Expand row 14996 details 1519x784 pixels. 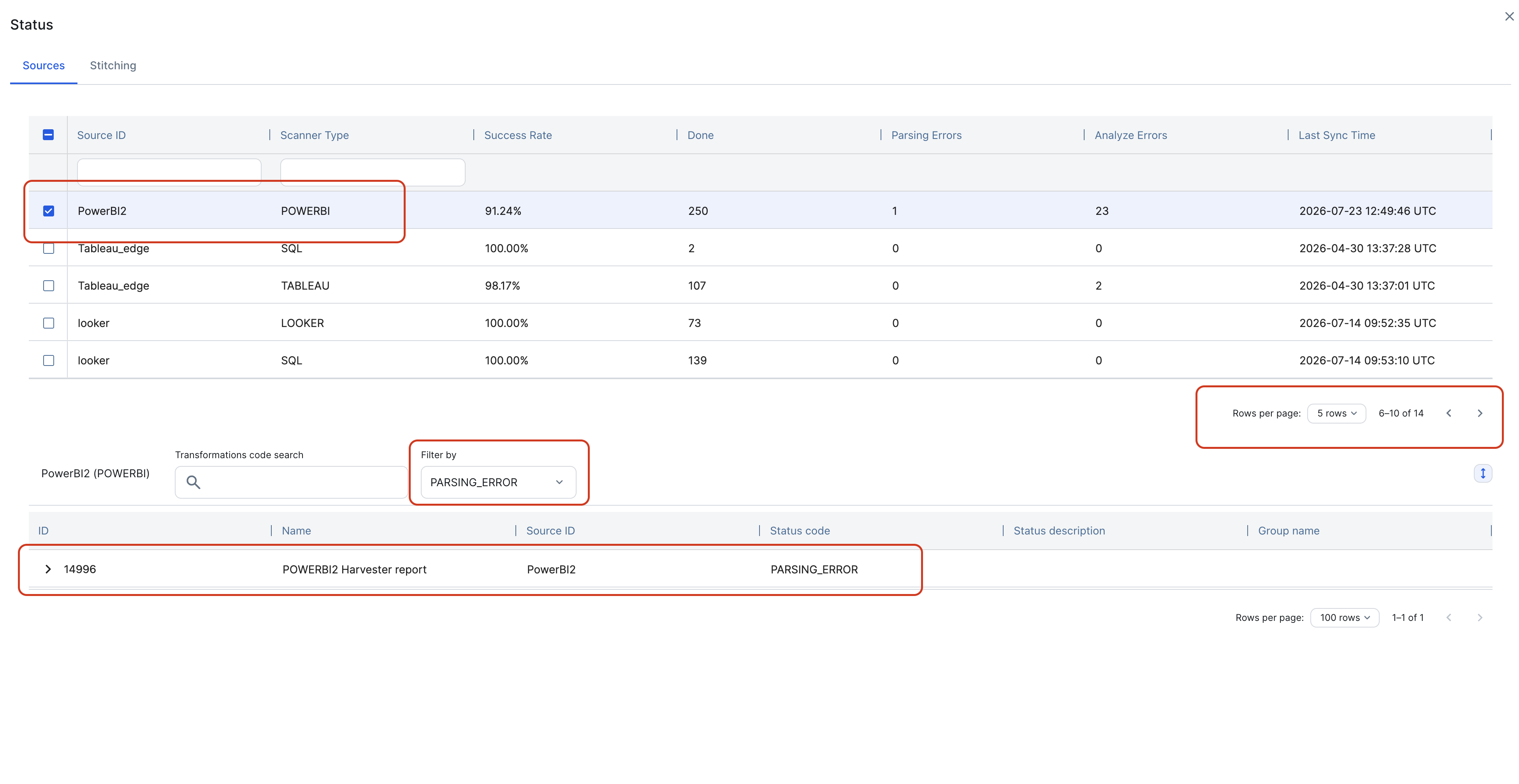tap(48, 569)
